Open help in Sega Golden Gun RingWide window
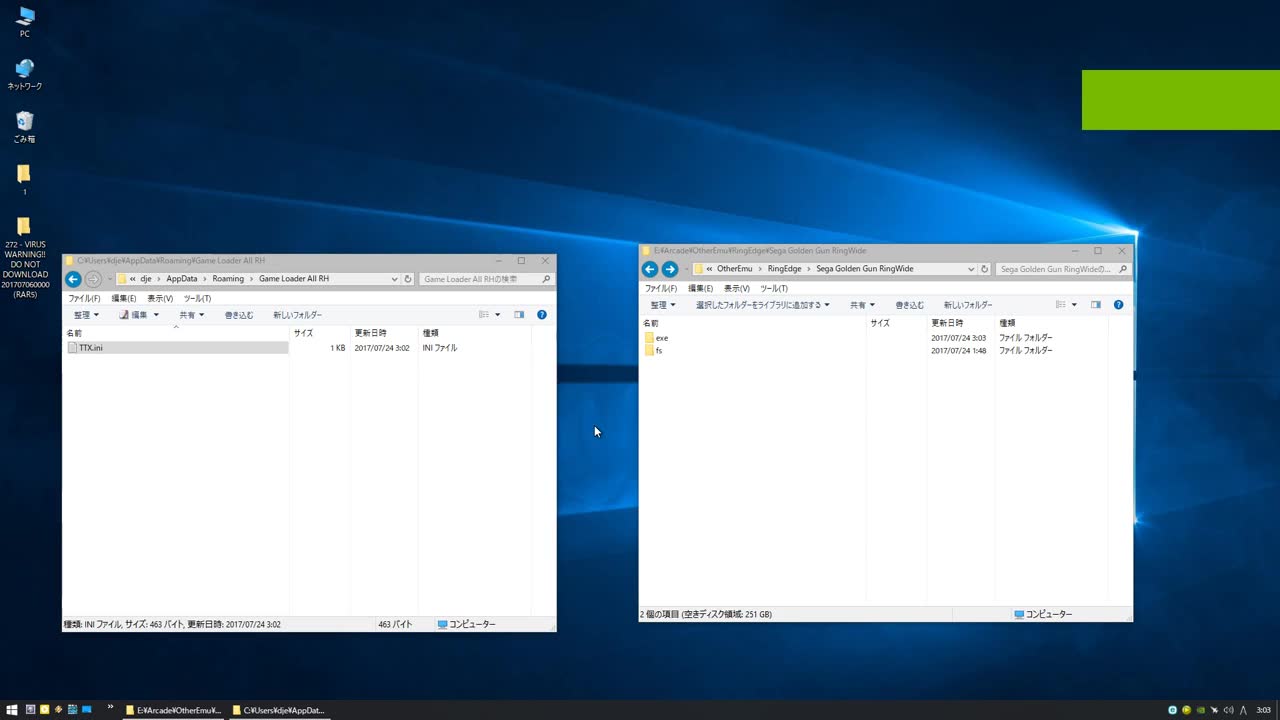The height and width of the screenshot is (720, 1280). (1118, 305)
